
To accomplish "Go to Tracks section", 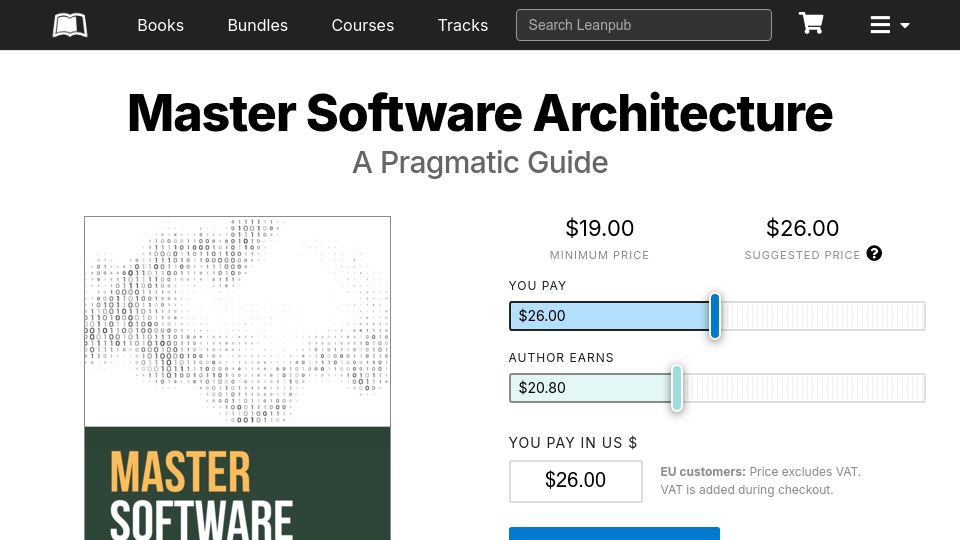I will (463, 25).
